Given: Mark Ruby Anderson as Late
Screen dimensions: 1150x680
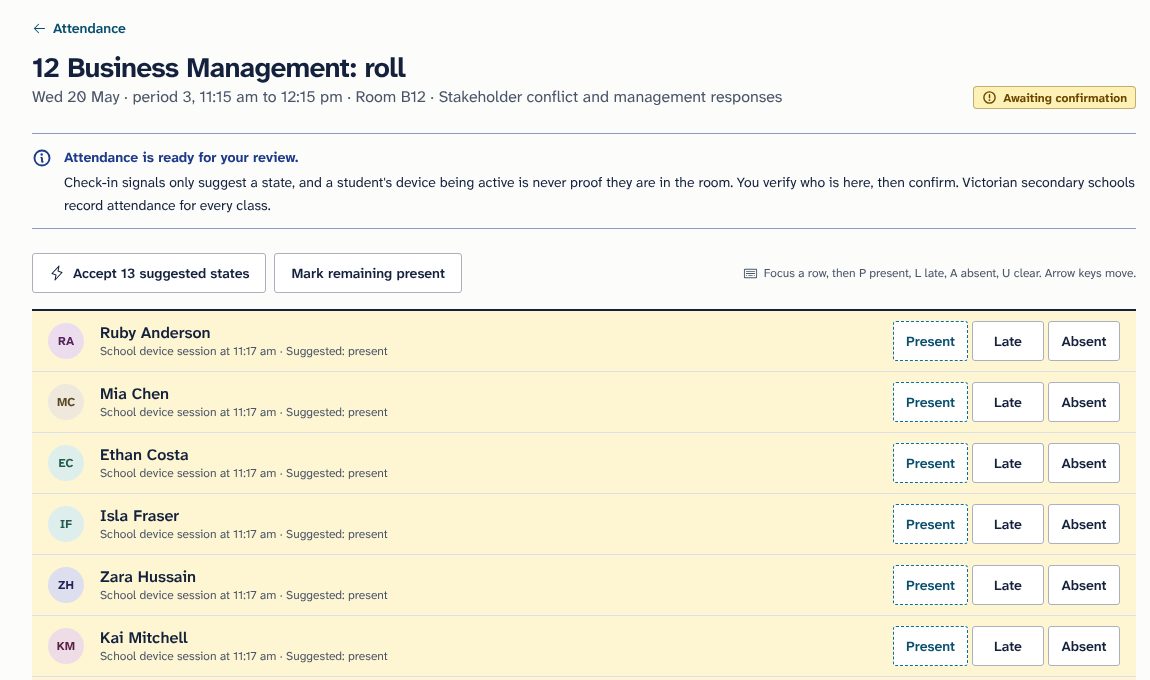Looking at the screenshot, I should (x=1008, y=341).
